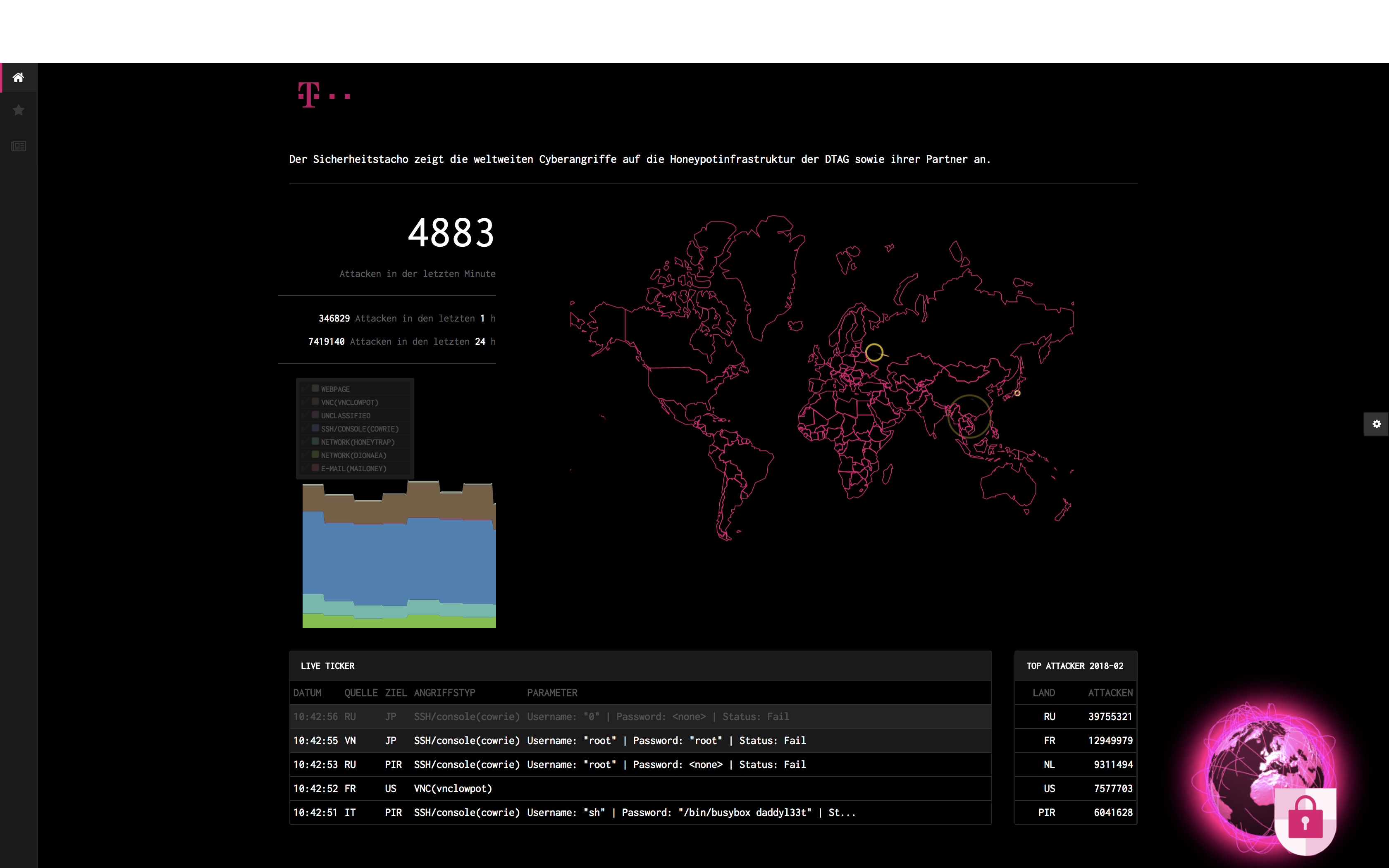
Task: Toggle the UNCLASSIFIED legend checkbox
Action: pos(305,415)
